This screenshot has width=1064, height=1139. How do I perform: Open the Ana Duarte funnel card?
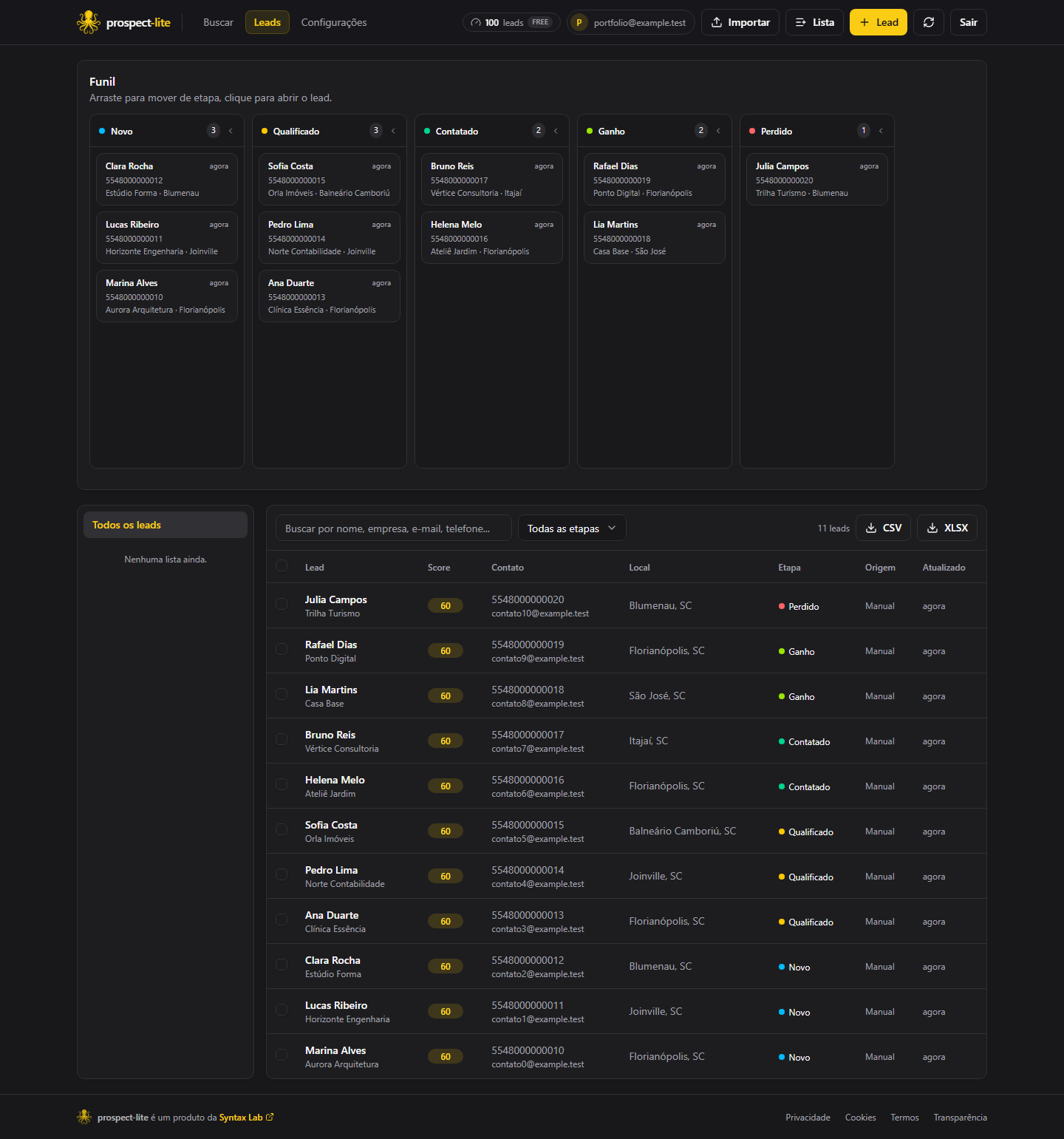tap(330, 296)
